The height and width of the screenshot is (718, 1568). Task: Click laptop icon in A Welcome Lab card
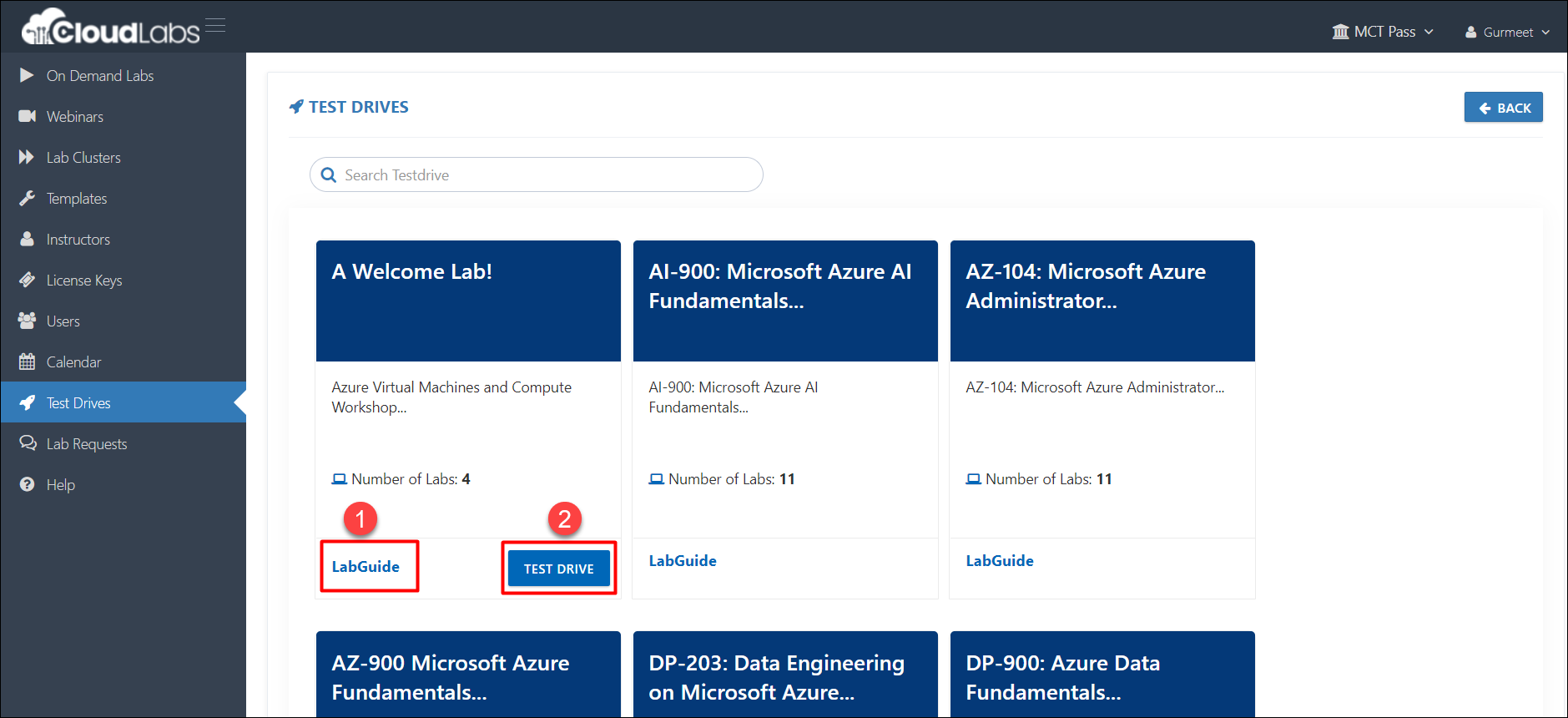pyautogui.click(x=339, y=479)
